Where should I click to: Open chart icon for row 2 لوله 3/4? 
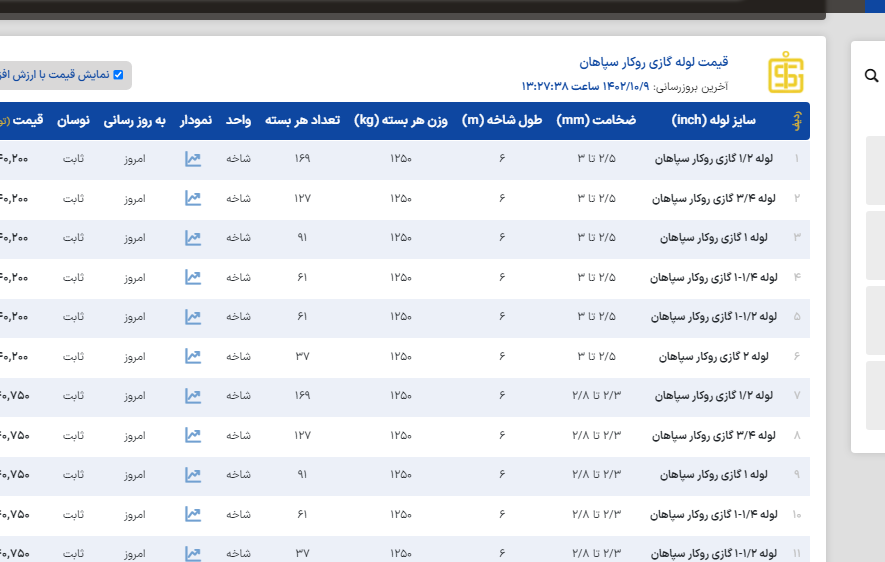coord(193,198)
